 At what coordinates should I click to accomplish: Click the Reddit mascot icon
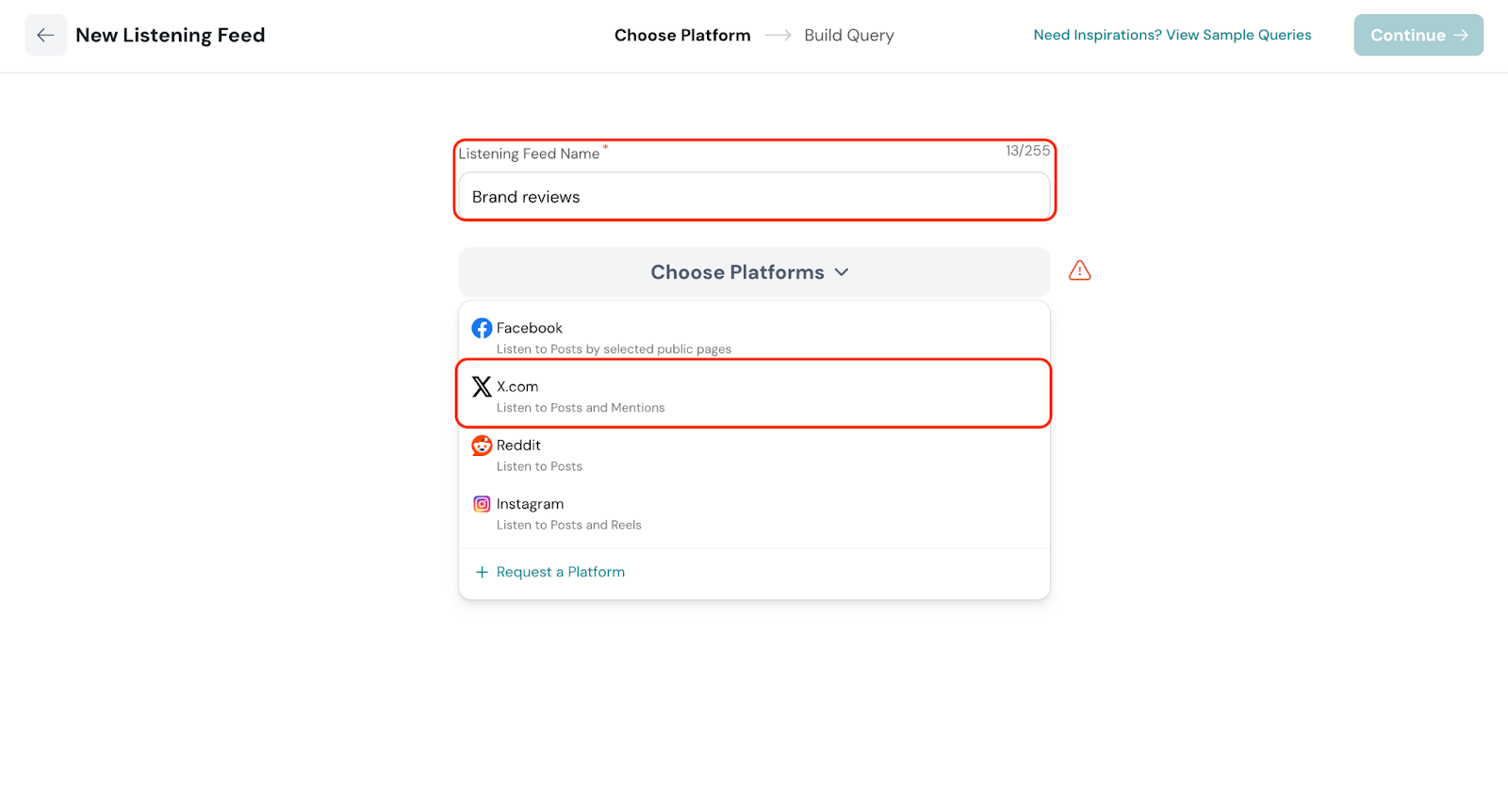tap(482, 446)
